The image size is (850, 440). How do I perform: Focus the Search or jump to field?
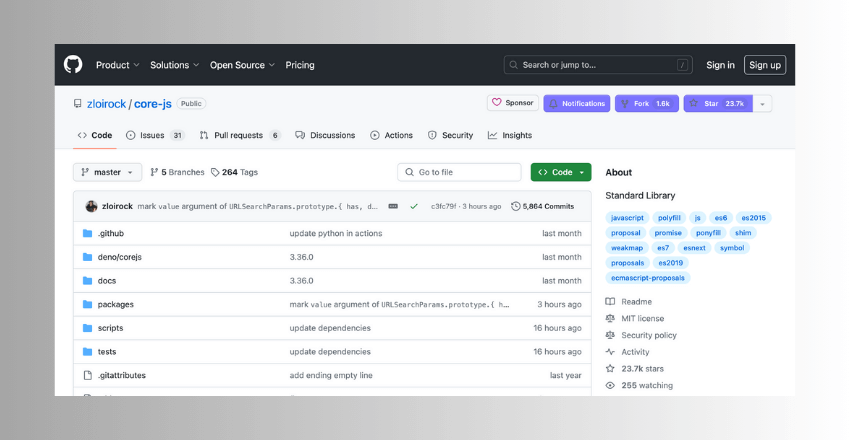pyautogui.click(x=598, y=65)
